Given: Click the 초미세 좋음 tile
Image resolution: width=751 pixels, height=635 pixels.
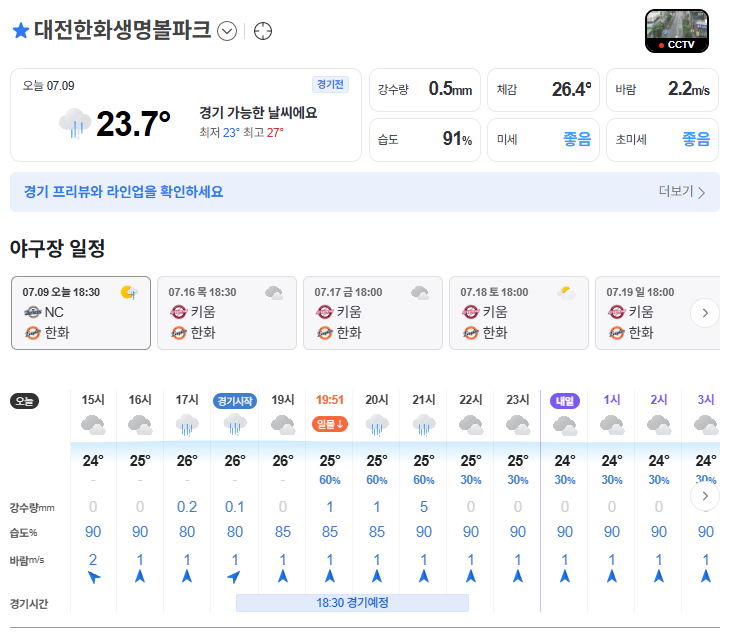Looking at the screenshot, I should (x=662, y=140).
